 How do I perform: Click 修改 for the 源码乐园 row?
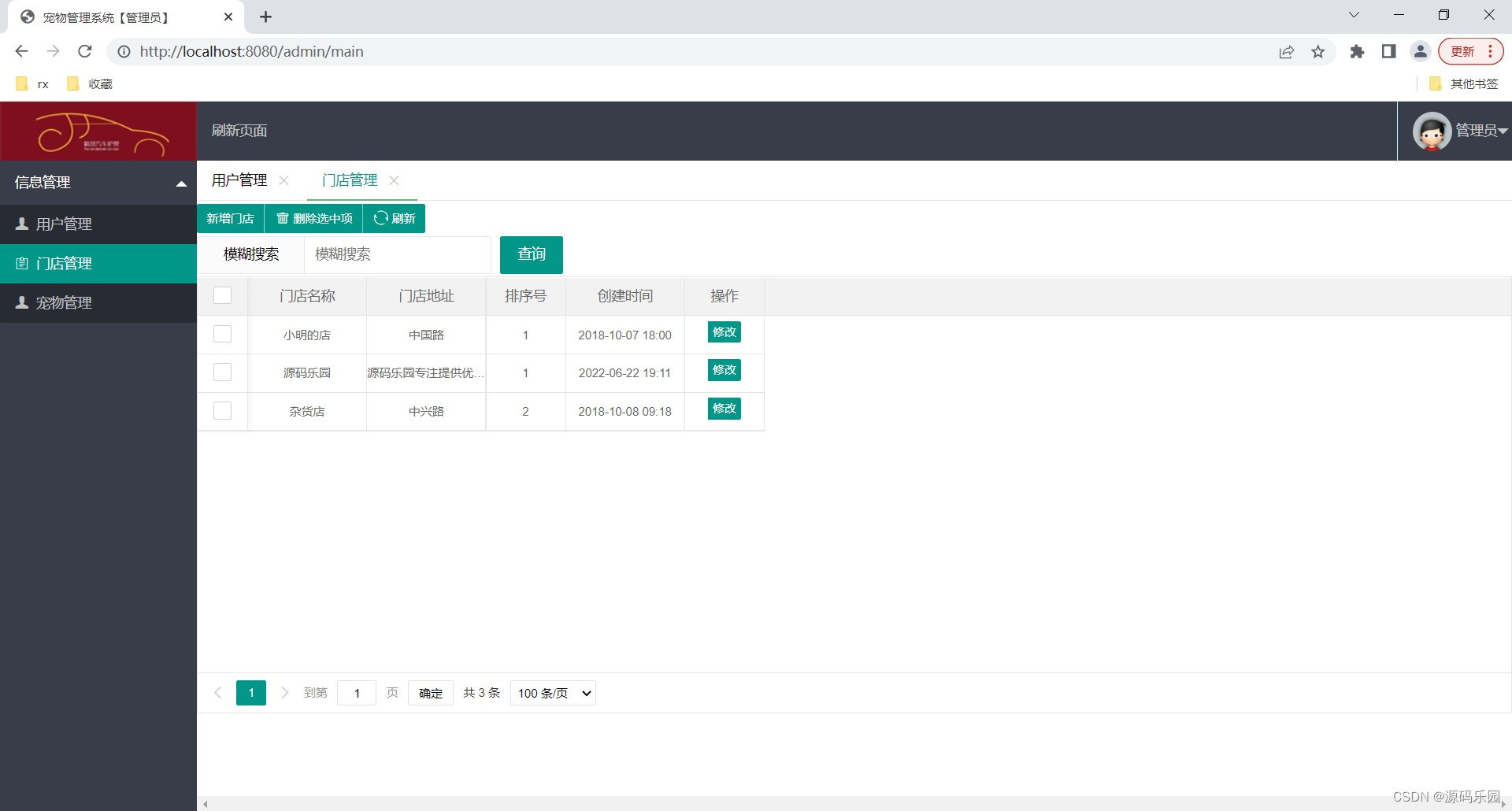pos(723,370)
